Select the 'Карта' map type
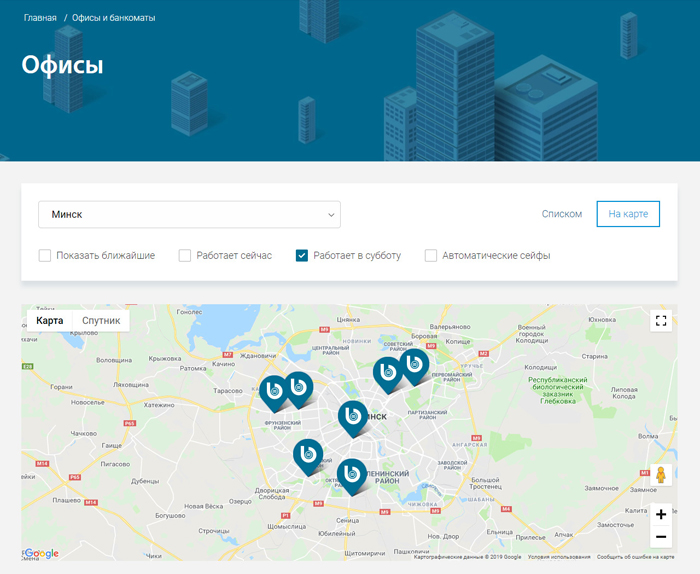 point(50,321)
